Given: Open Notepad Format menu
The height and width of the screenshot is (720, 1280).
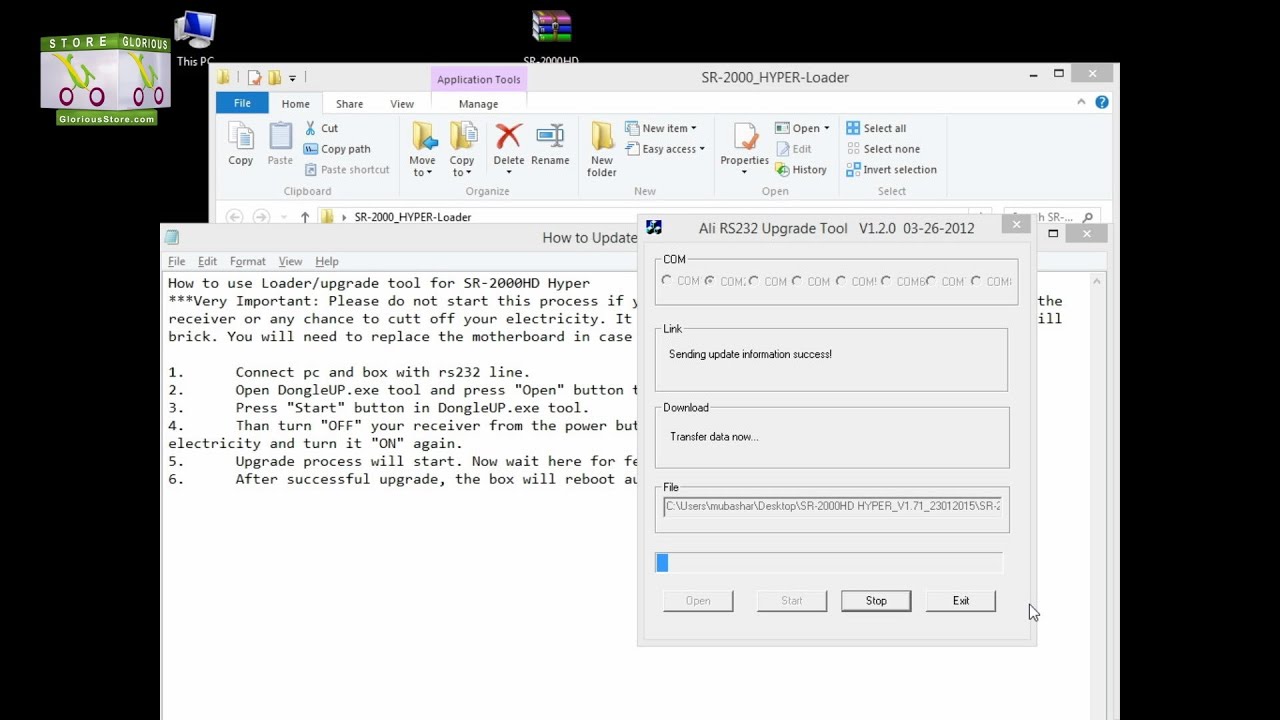Looking at the screenshot, I should (247, 261).
